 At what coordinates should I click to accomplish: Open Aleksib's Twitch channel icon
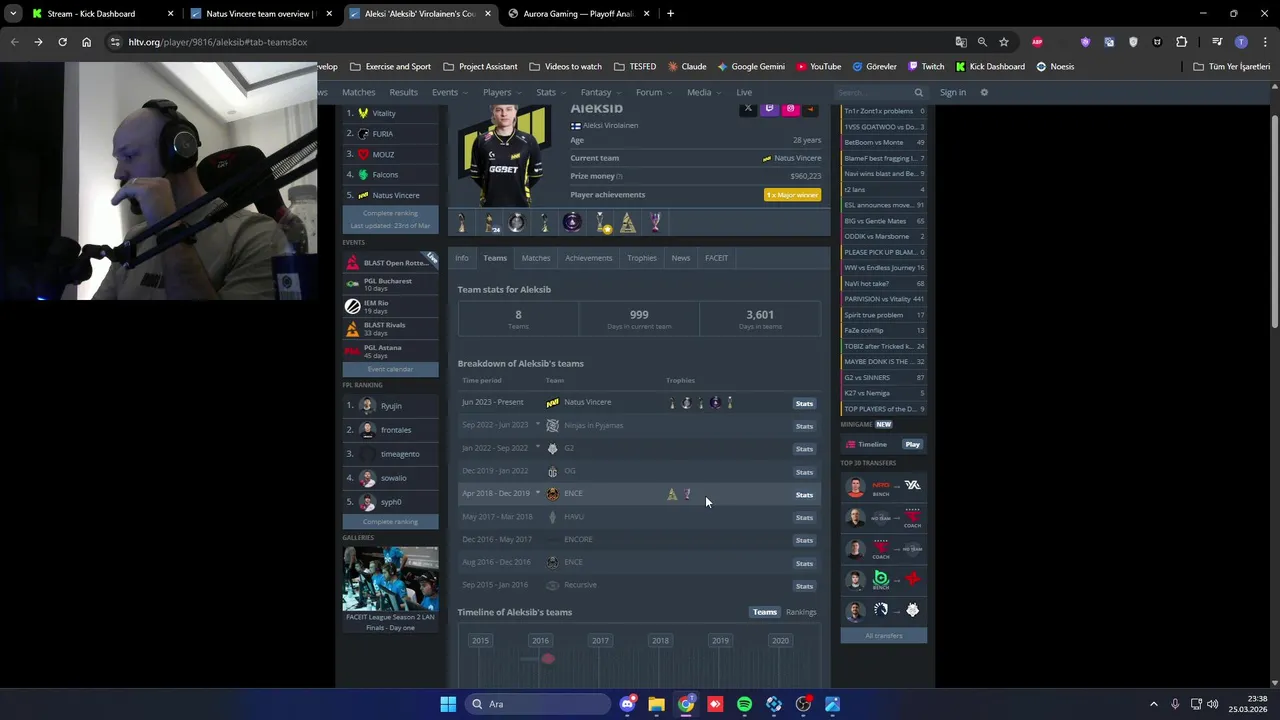coord(769,109)
